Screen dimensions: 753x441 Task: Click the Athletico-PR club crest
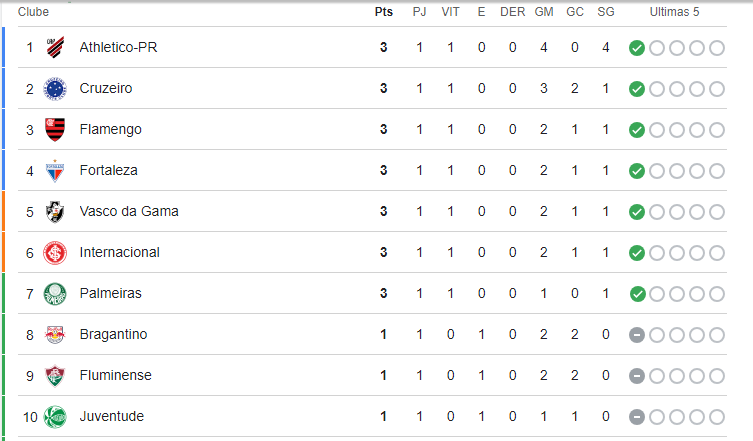(55, 47)
